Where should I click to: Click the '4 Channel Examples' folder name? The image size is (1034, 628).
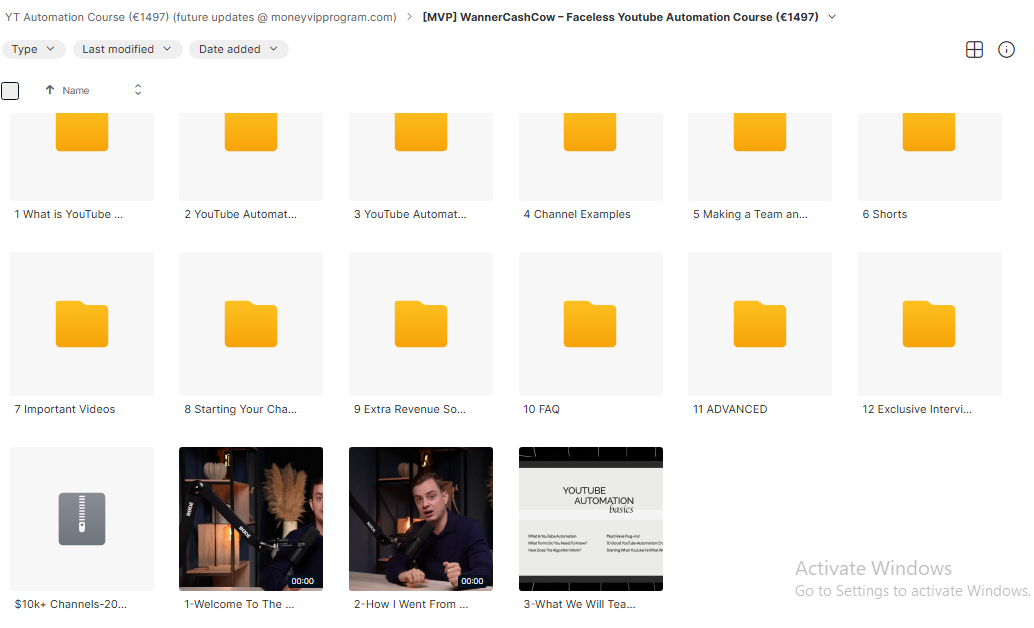click(x=577, y=214)
